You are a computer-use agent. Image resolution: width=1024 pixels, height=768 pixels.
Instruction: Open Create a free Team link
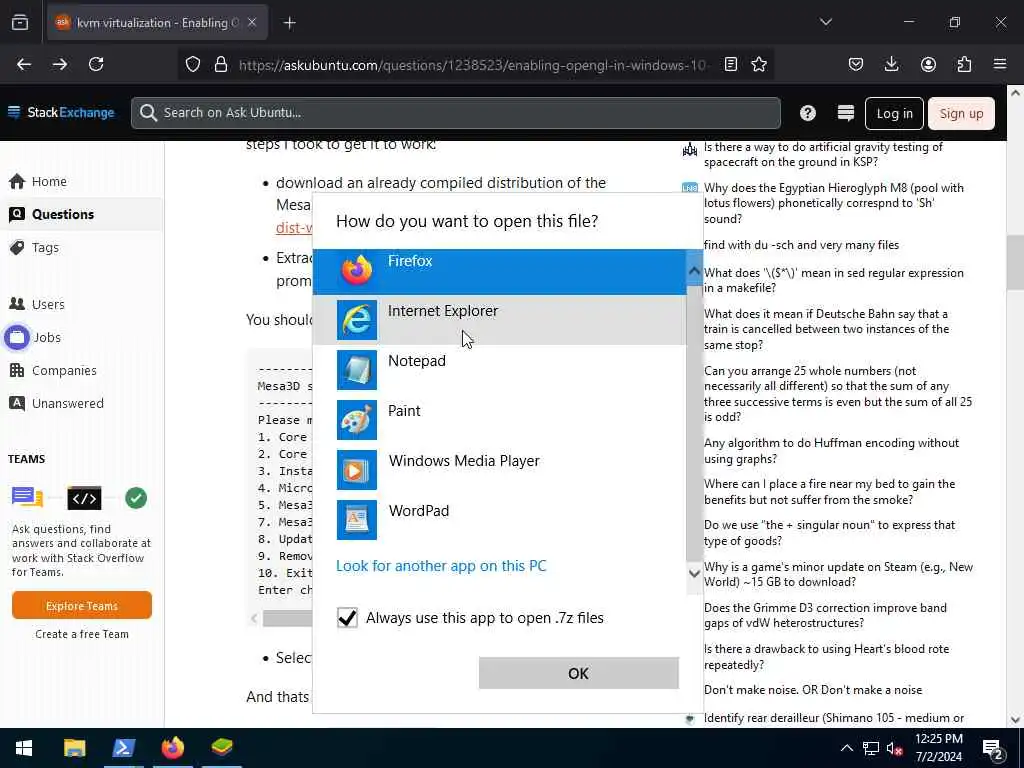pyautogui.click(x=82, y=634)
